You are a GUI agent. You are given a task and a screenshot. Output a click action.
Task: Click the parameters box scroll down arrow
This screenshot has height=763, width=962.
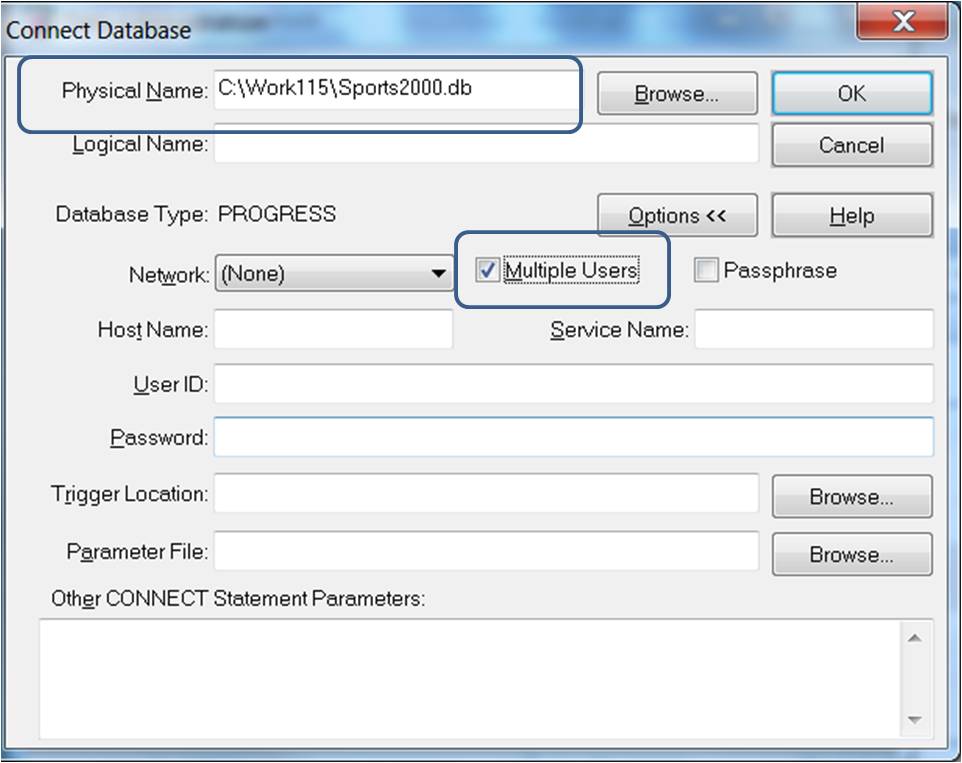coord(915,719)
